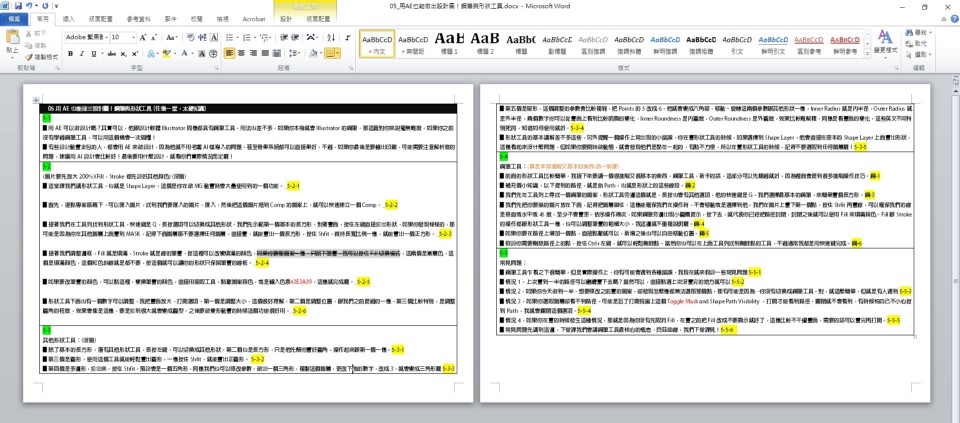Apply the Quote style

(x=737, y=43)
